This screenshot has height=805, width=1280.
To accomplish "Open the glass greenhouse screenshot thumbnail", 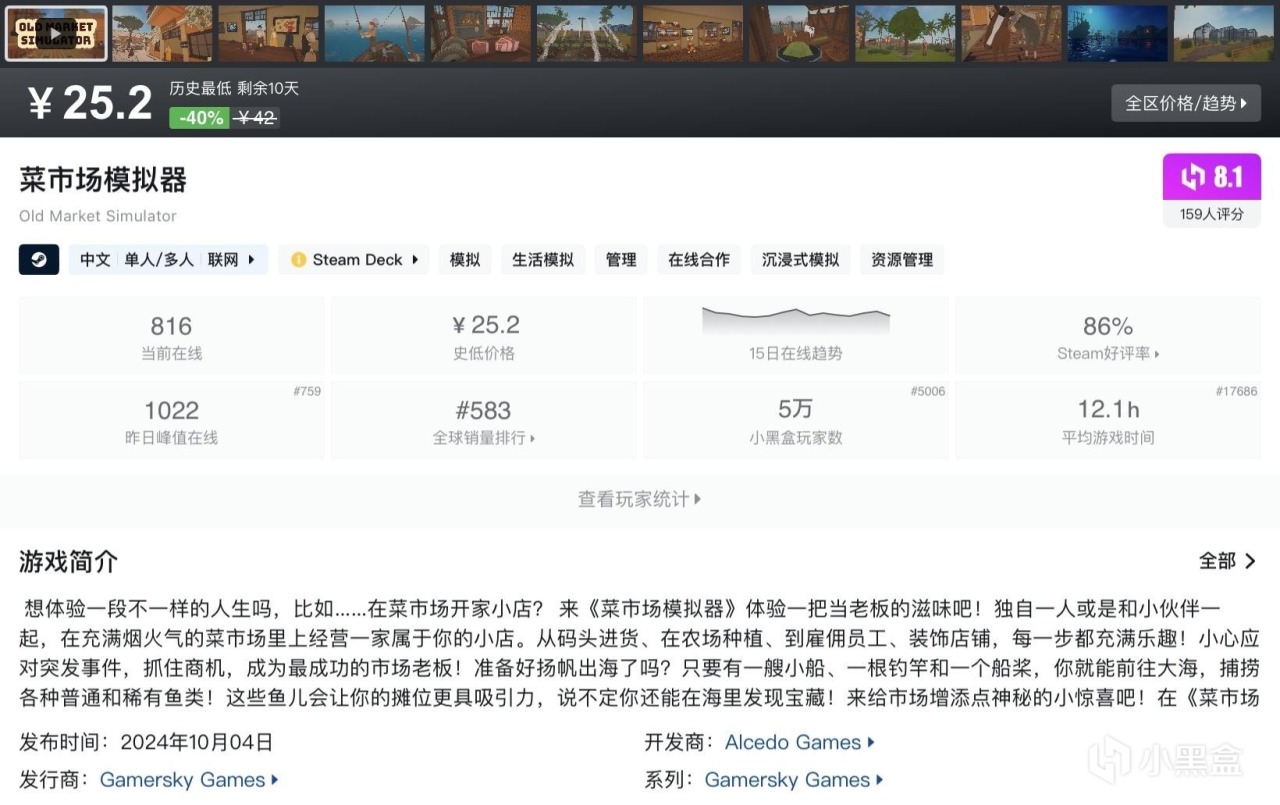I will [x=1223, y=33].
